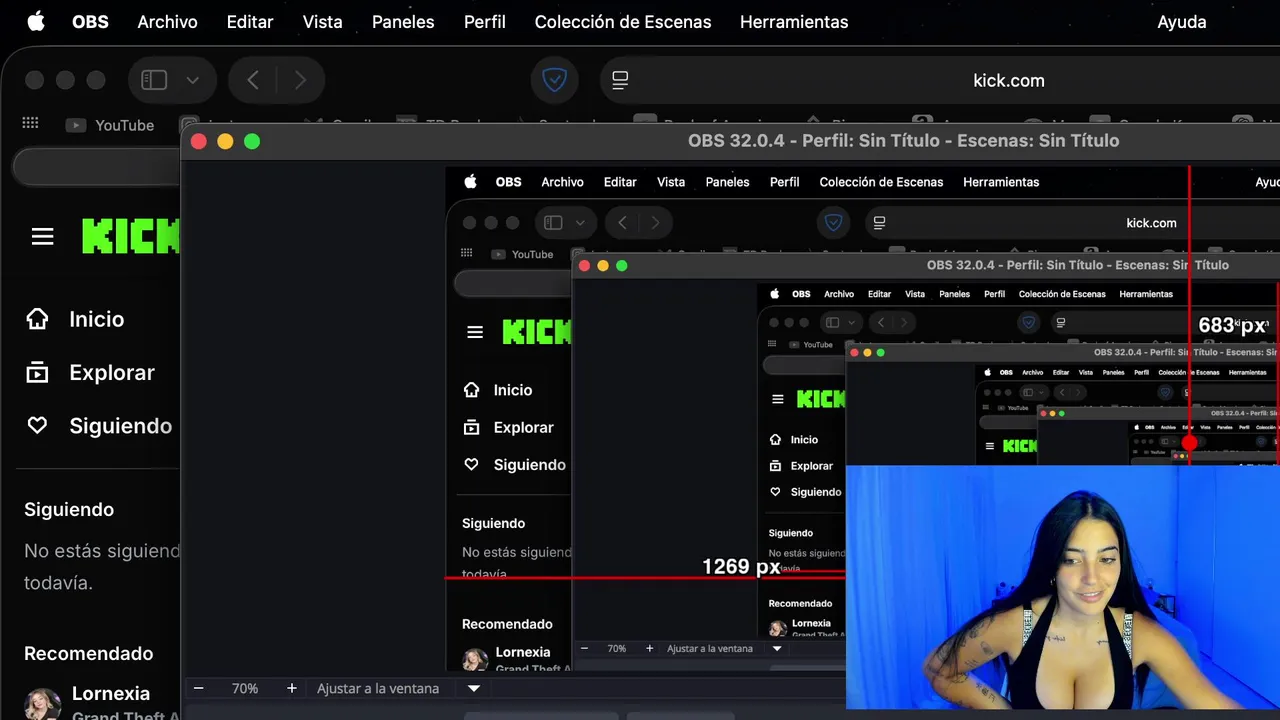
Task: Maximize the OBS window with green button
Action: (x=252, y=142)
